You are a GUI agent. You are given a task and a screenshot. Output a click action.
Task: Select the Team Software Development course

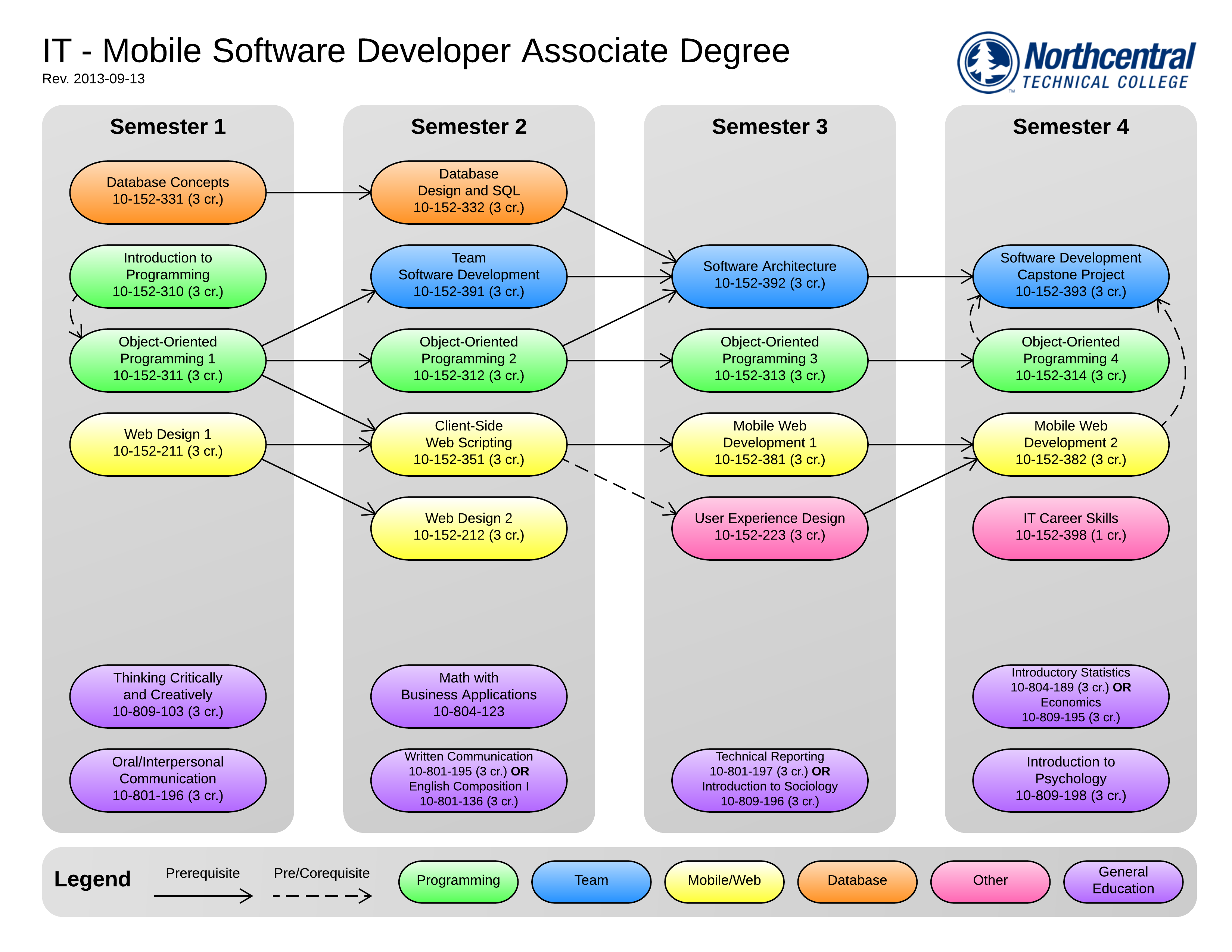coord(468,276)
